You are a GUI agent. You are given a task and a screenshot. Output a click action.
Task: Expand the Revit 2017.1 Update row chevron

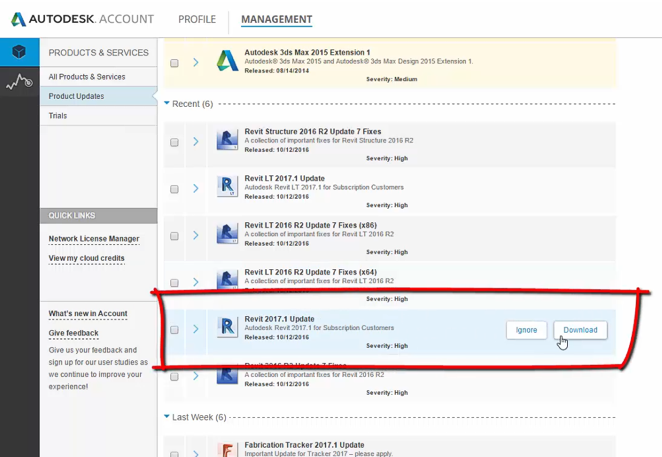click(196, 329)
